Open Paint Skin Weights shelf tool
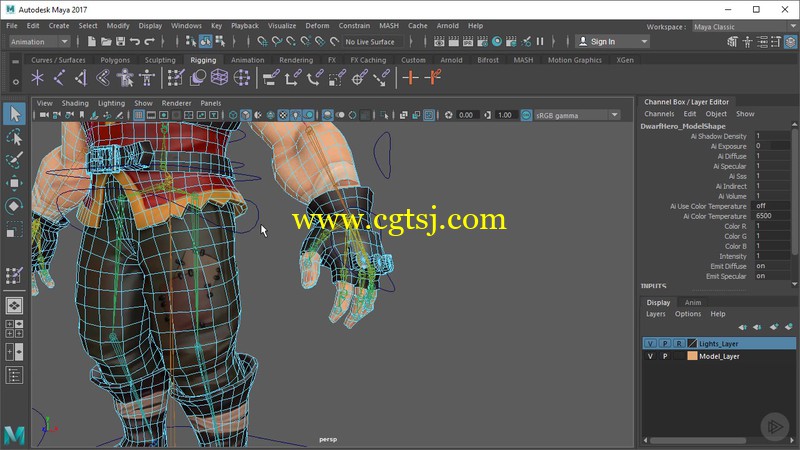The height and width of the screenshot is (450, 800). point(176,78)
